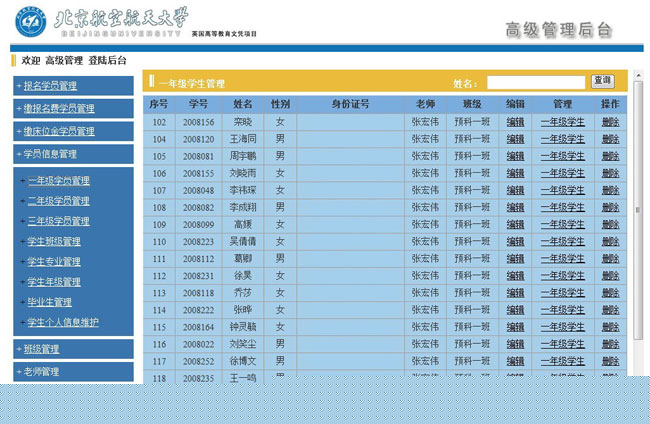Select 学生班级管理 in the sidebar
Screen dimensions: 650x424
(x=54, y=242)
